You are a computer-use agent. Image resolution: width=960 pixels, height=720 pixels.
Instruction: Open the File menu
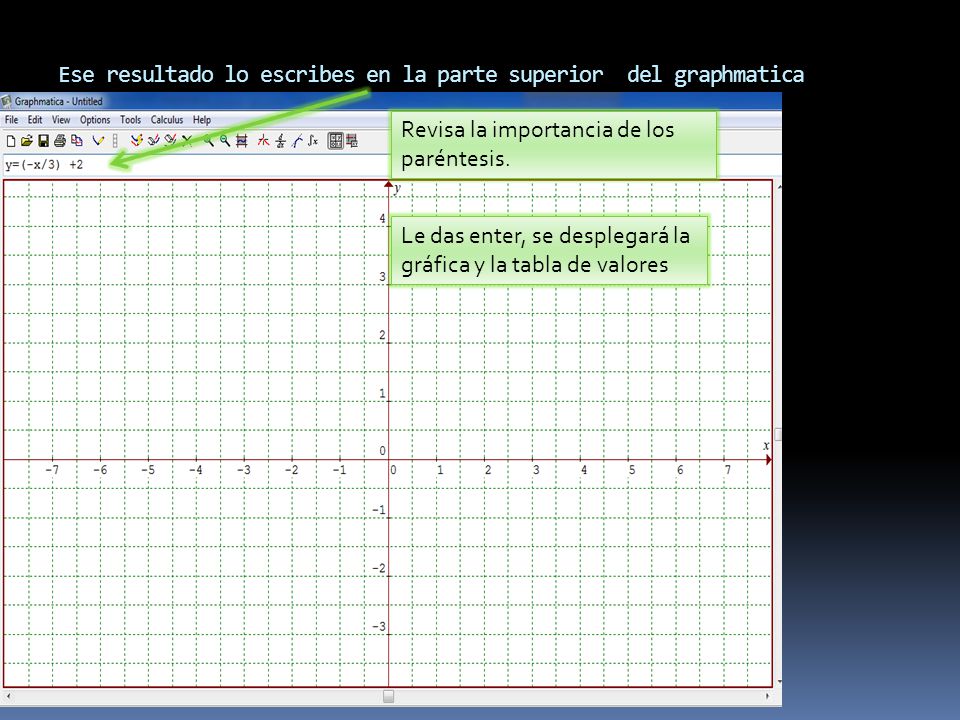pyautogui.click(x=12, y=120)
